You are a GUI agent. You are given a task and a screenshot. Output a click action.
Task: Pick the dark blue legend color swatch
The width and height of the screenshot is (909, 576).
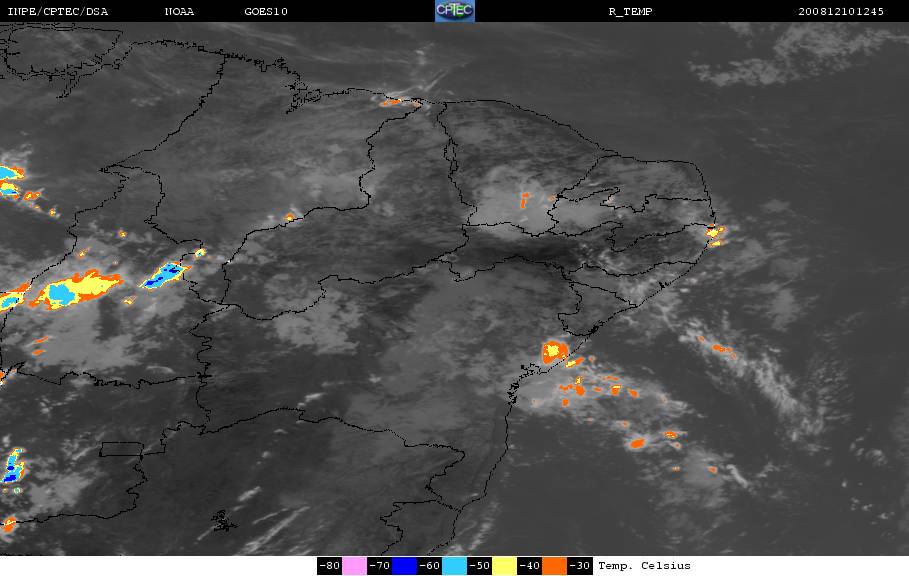click(405, 566)
